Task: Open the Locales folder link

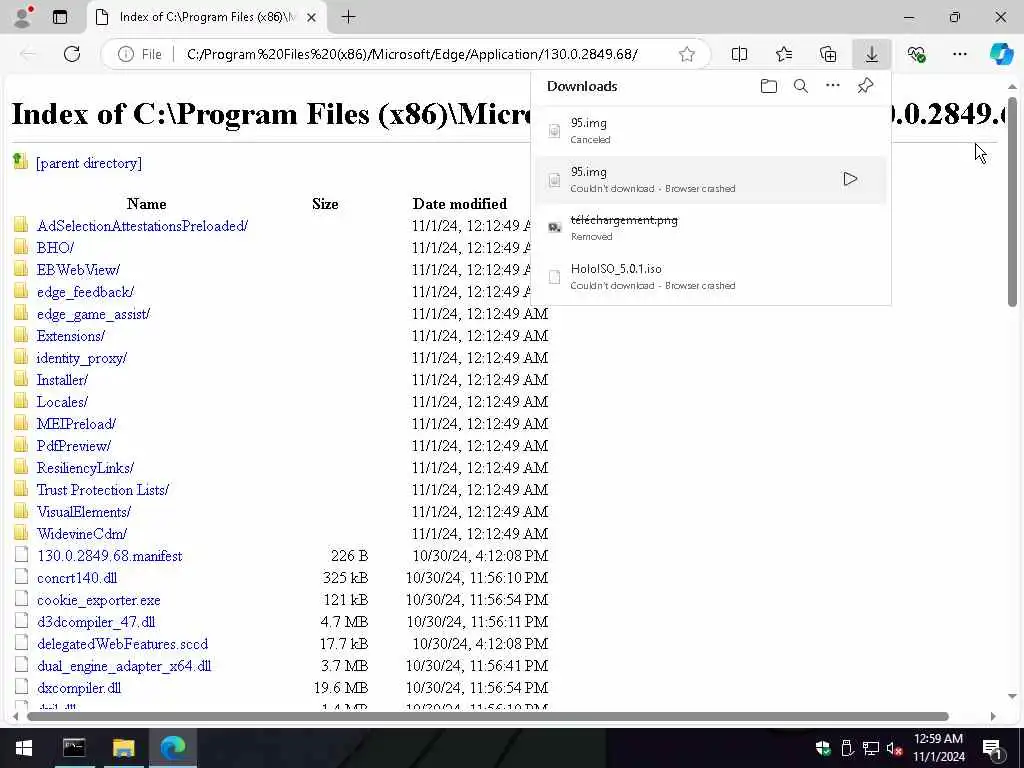Action: click(x=62, y=402)
